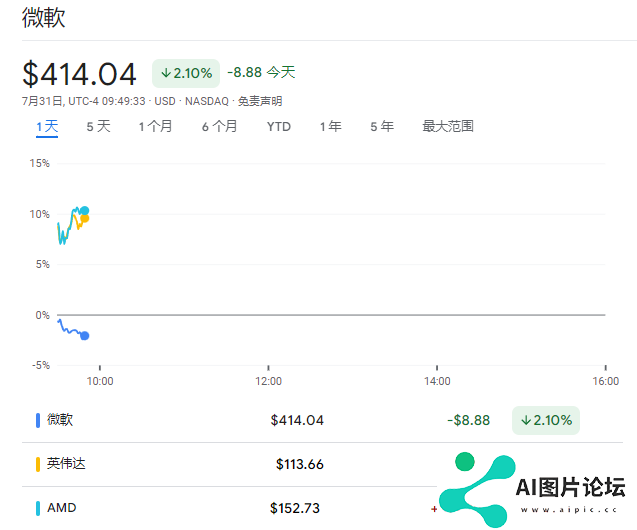The image size is (637, 530).
Task: Select the YTD range tab
Action: [279, 127]
